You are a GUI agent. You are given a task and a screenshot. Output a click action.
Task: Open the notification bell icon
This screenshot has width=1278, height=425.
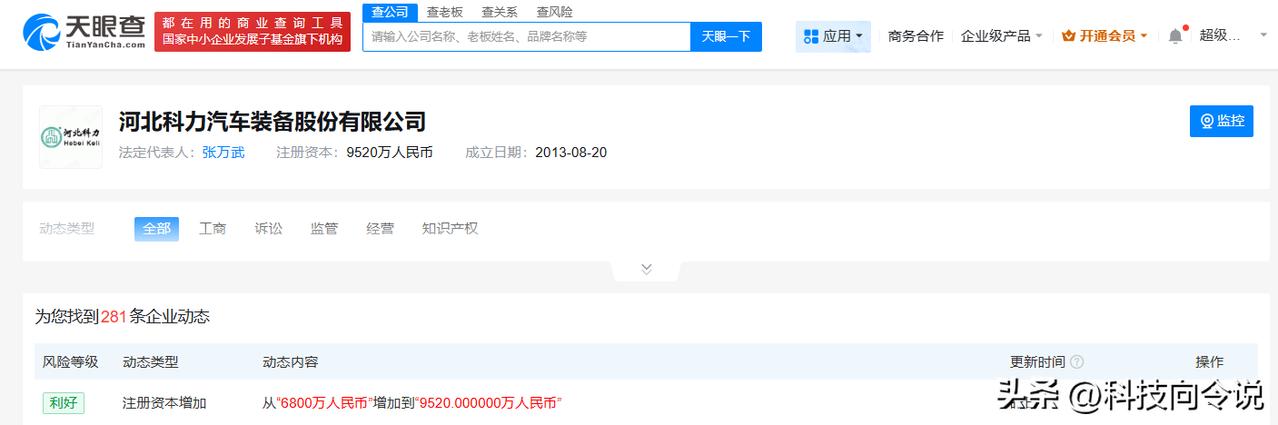pyautogui.click(x=1175, y=36)
